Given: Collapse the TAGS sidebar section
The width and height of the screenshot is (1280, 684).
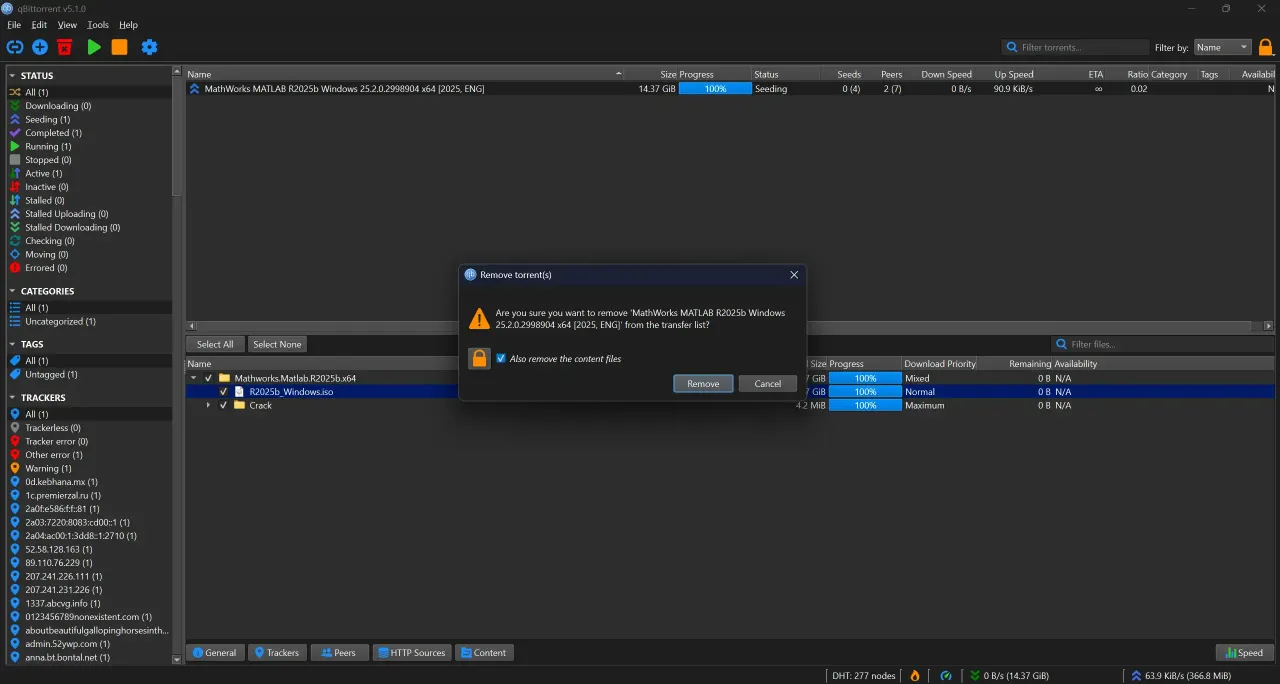Looking at the screenshot, I should tap(12, 344).
